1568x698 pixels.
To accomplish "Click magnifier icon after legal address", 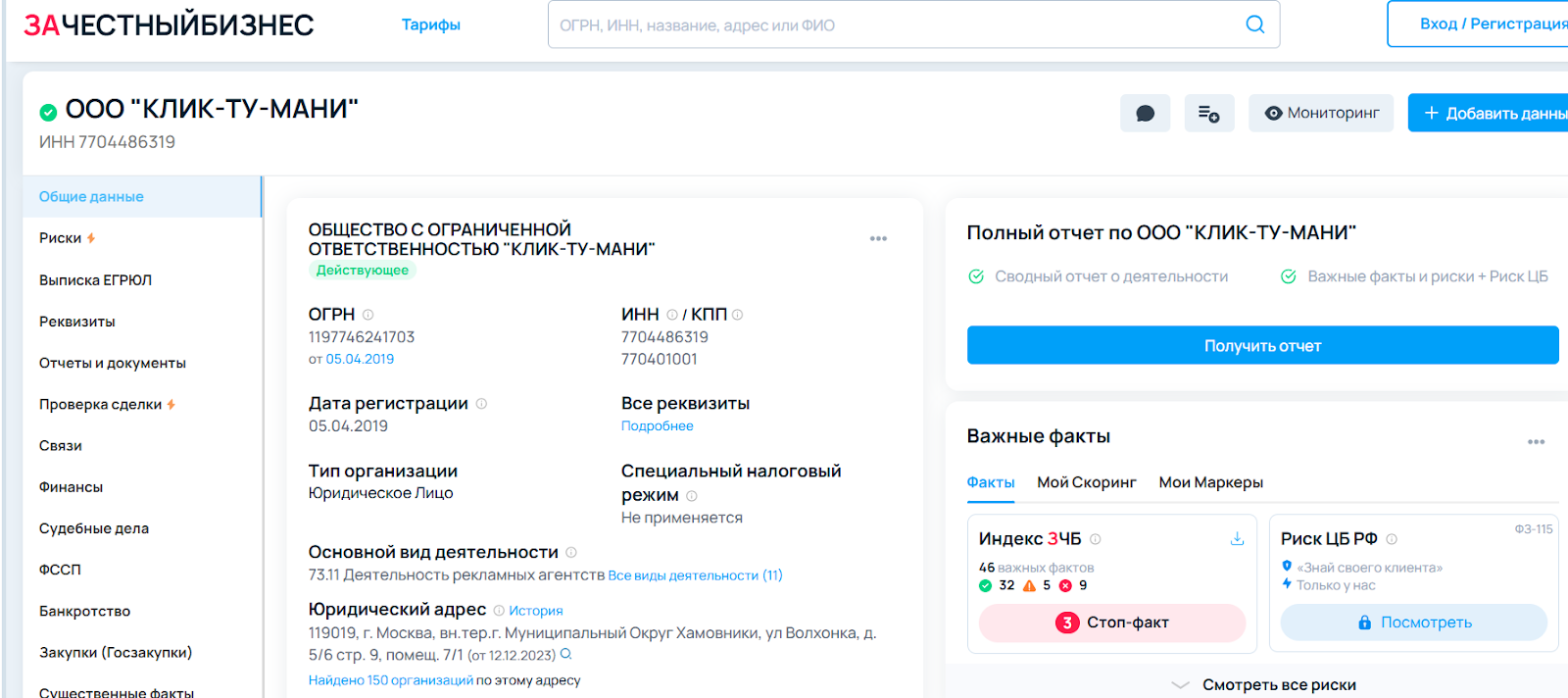I will 565,655.
